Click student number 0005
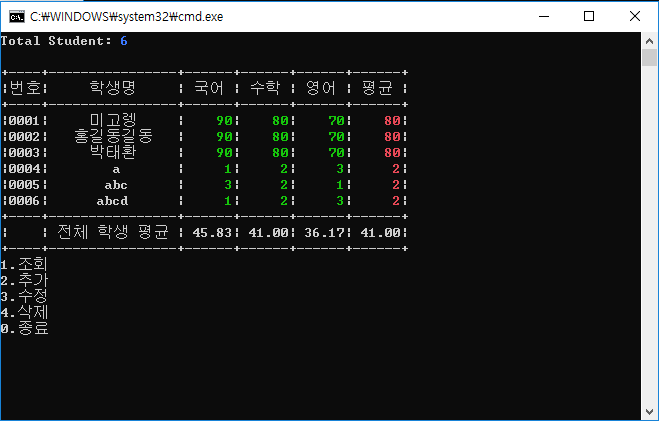This screenshot has width=659, height=421. [x=24, y=185]
